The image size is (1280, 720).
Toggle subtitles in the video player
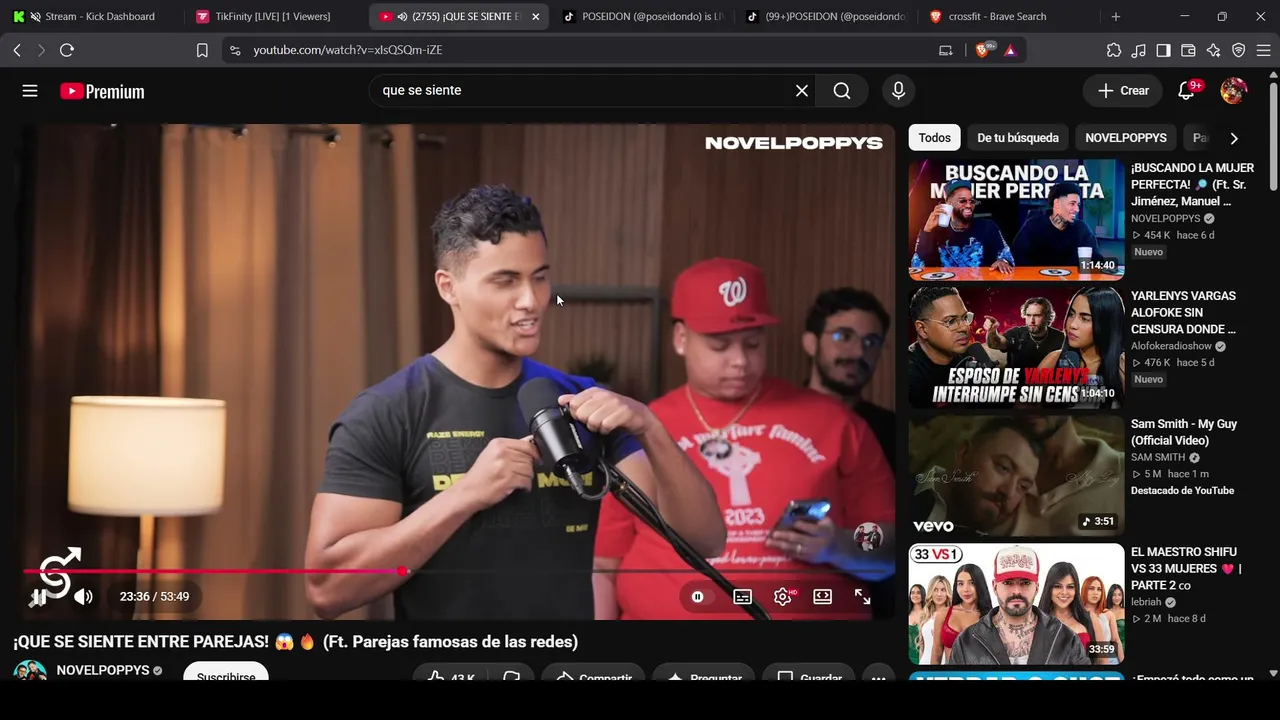point(742,597)
